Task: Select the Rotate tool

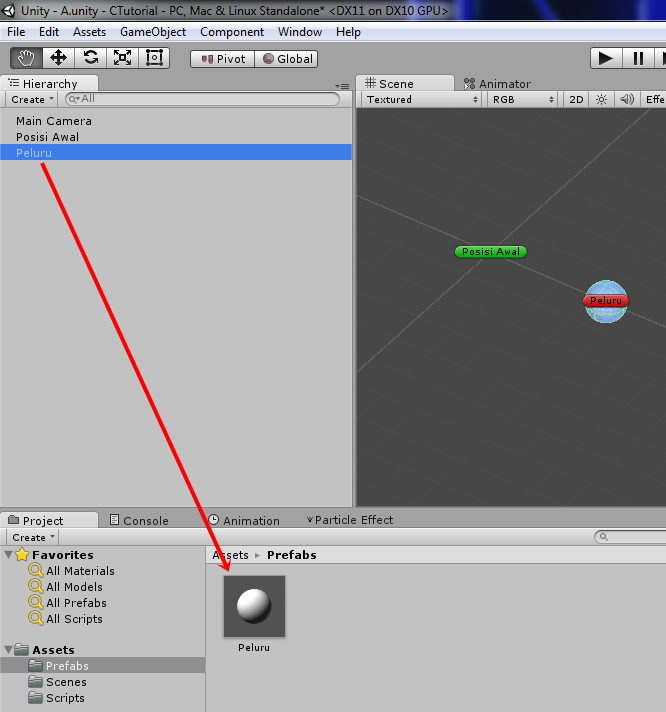Action: click(91, 58)
